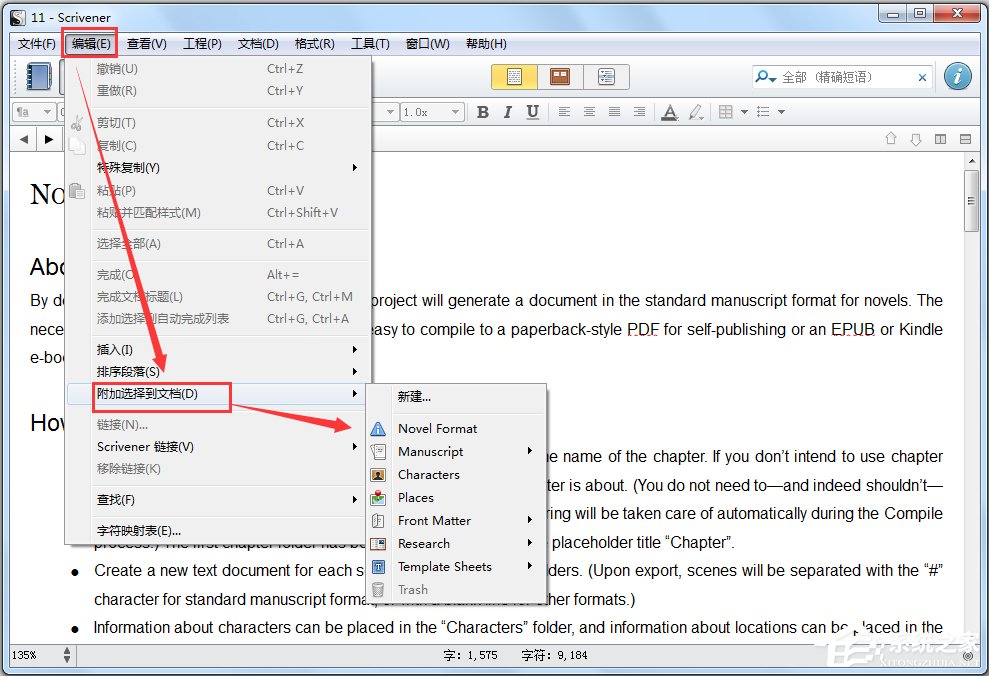Select the Manuscript submenu item
This screenshot has height=676, width=989.
click(456, 452)
